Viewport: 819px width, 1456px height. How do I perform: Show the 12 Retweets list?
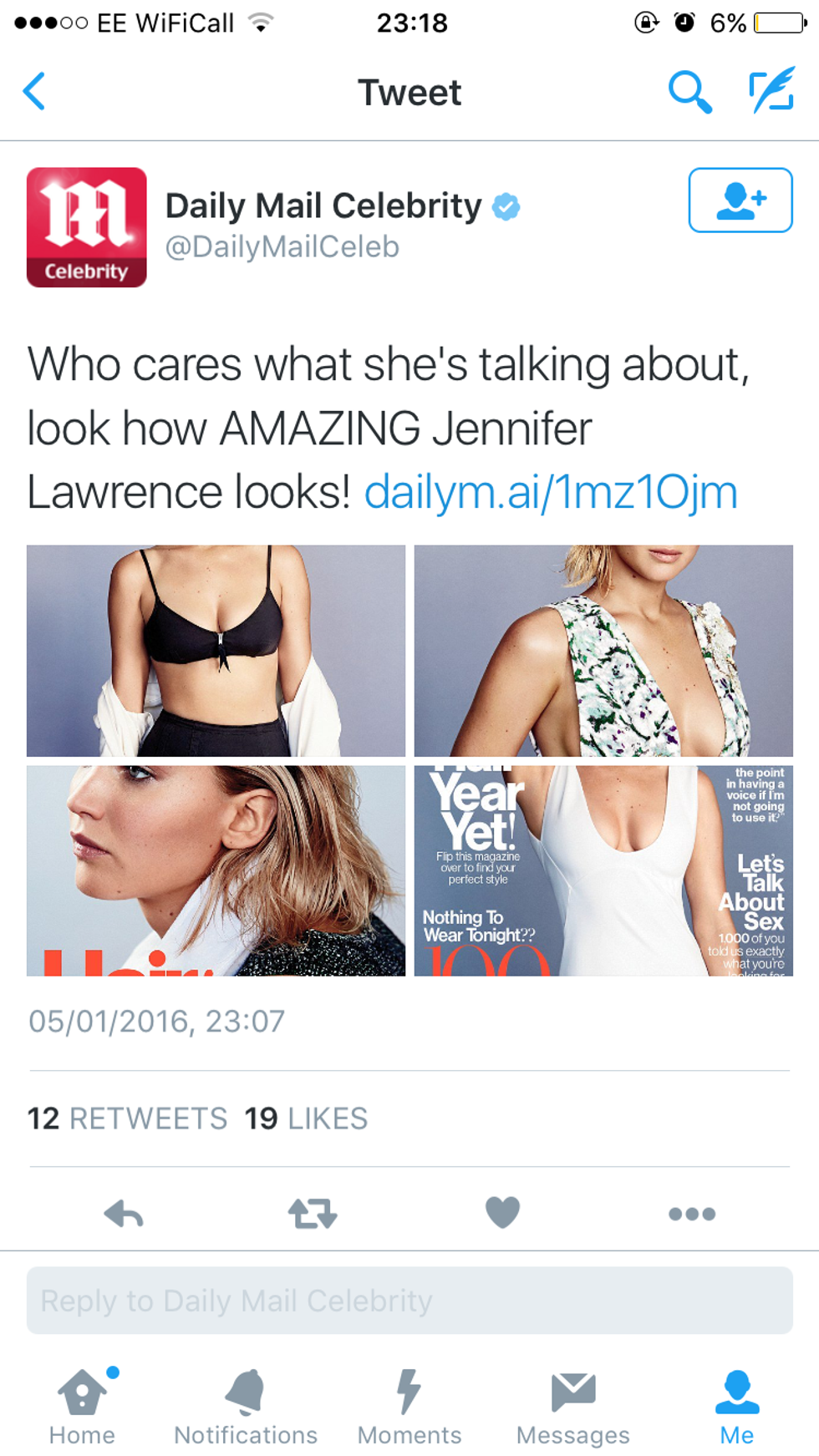point(127,1119)
